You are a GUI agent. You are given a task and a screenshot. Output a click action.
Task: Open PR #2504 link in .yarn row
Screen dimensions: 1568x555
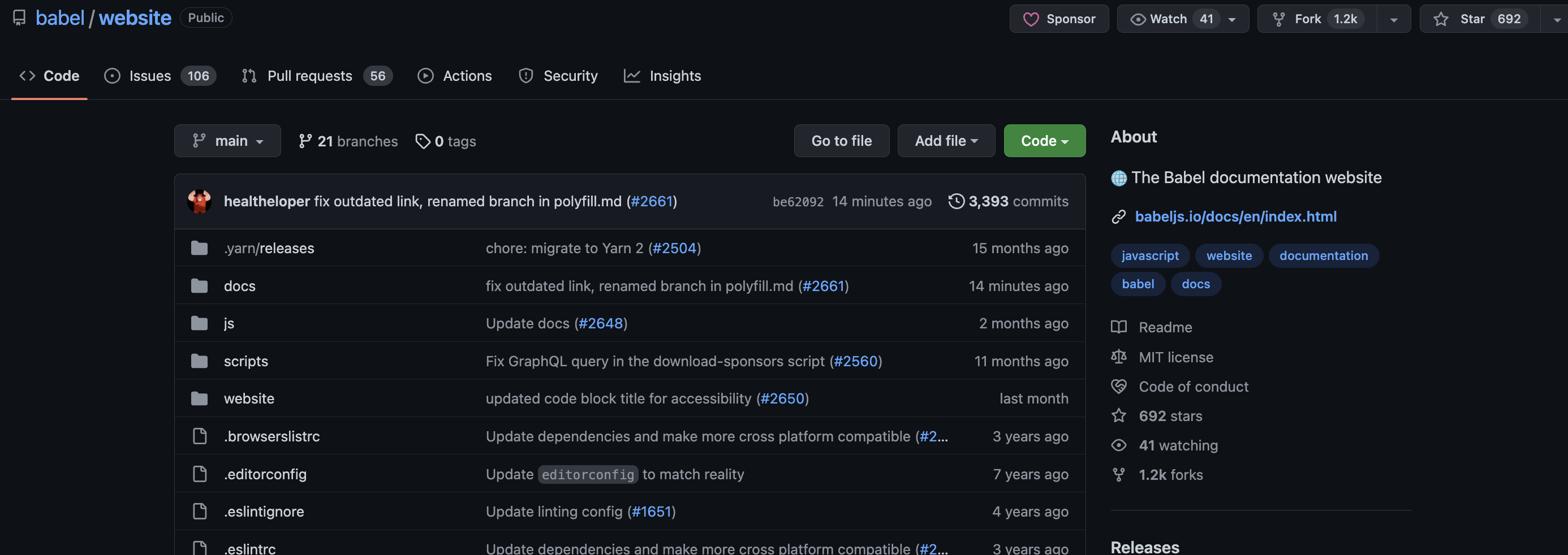click(x=674, y=248)
